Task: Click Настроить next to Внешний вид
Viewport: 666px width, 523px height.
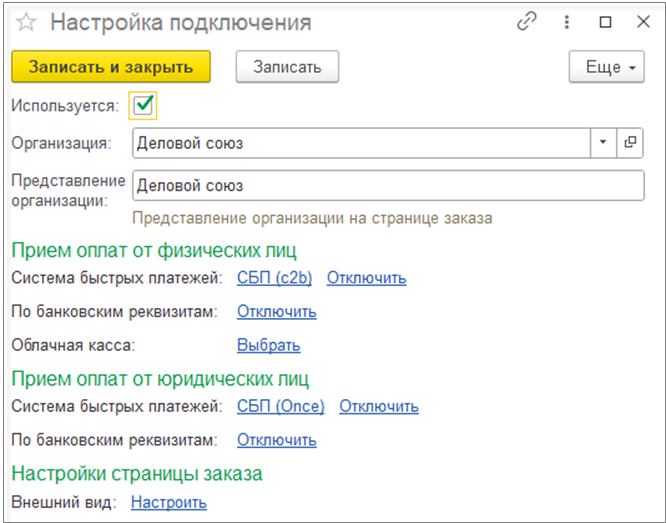Action: pos(168,502)
